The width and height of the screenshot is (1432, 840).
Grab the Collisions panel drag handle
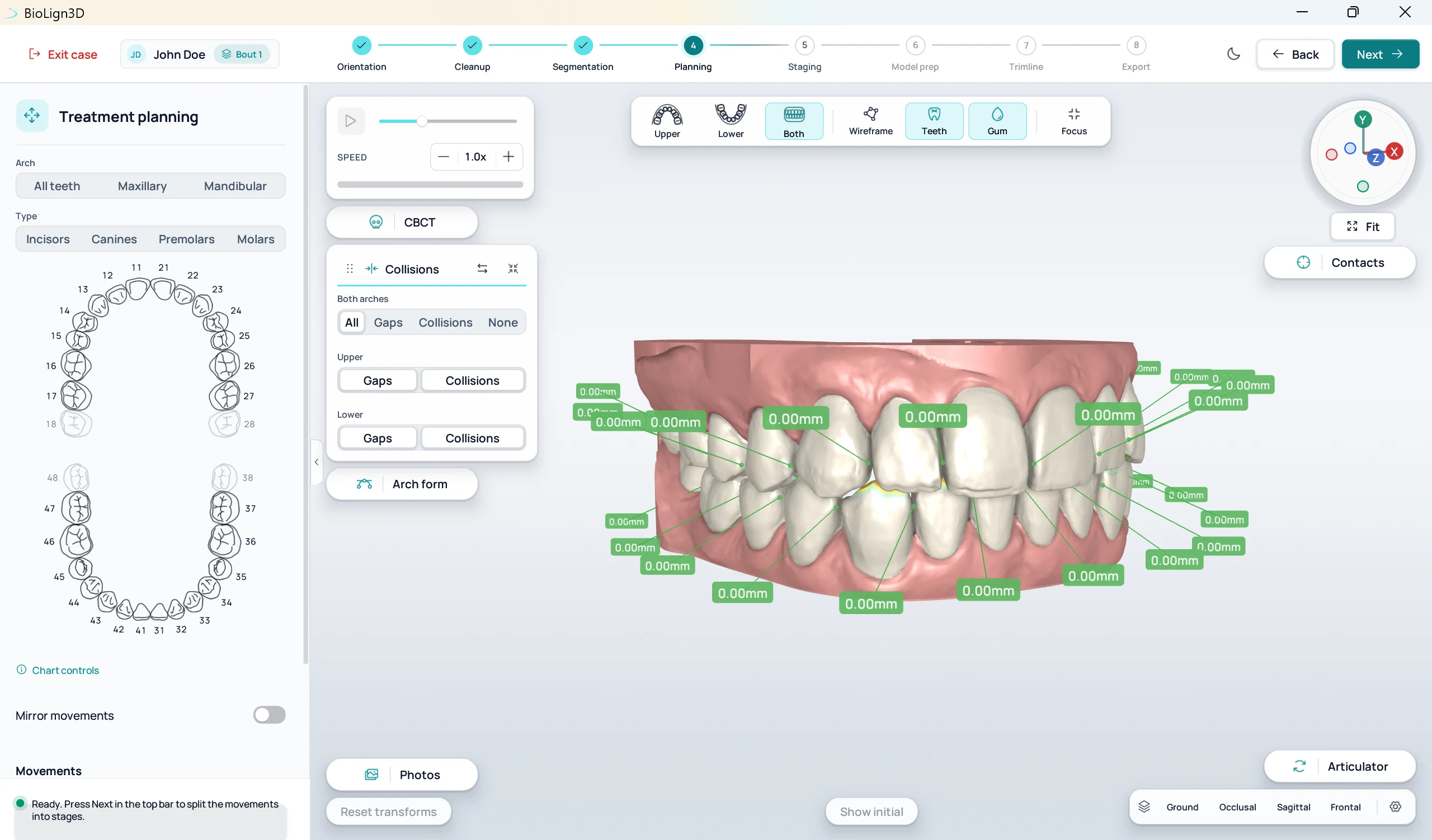pos(350,268)
